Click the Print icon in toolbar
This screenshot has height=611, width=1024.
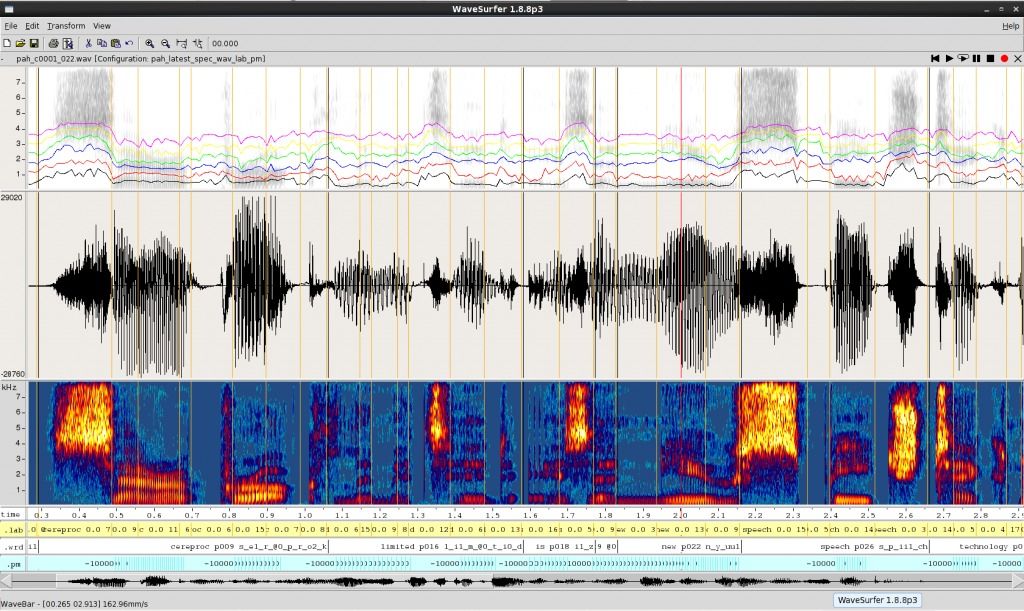pyautogui.click(x=54, y=44)
